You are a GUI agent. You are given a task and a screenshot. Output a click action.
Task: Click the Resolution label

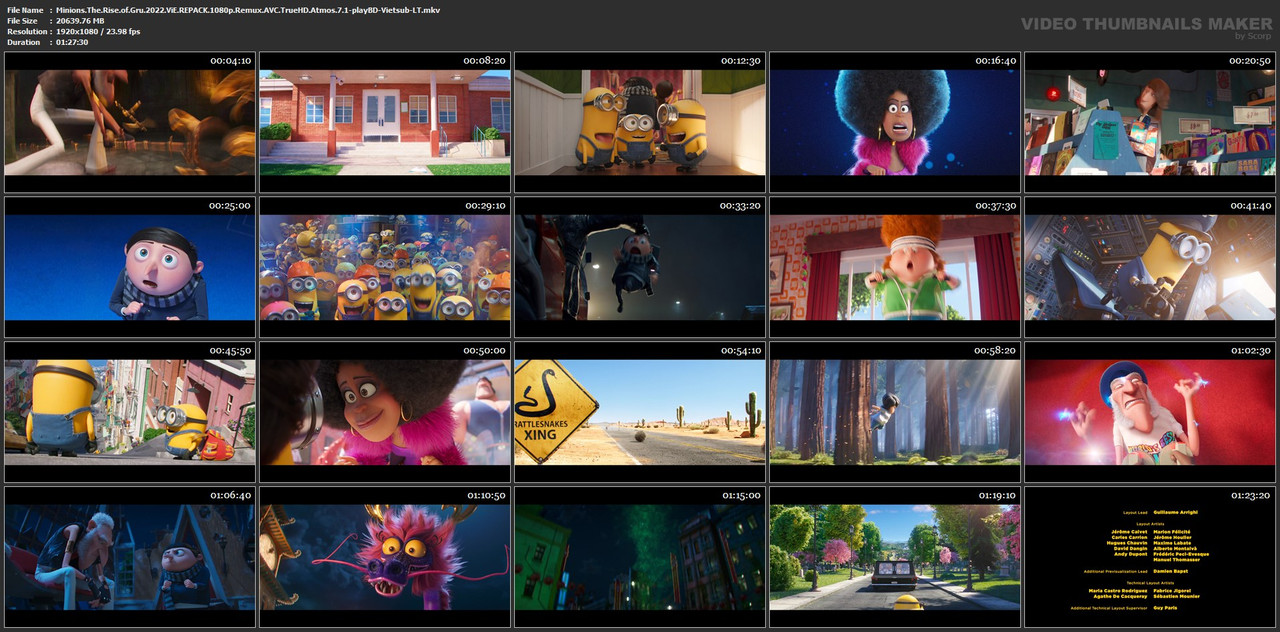tap(25, 32)
